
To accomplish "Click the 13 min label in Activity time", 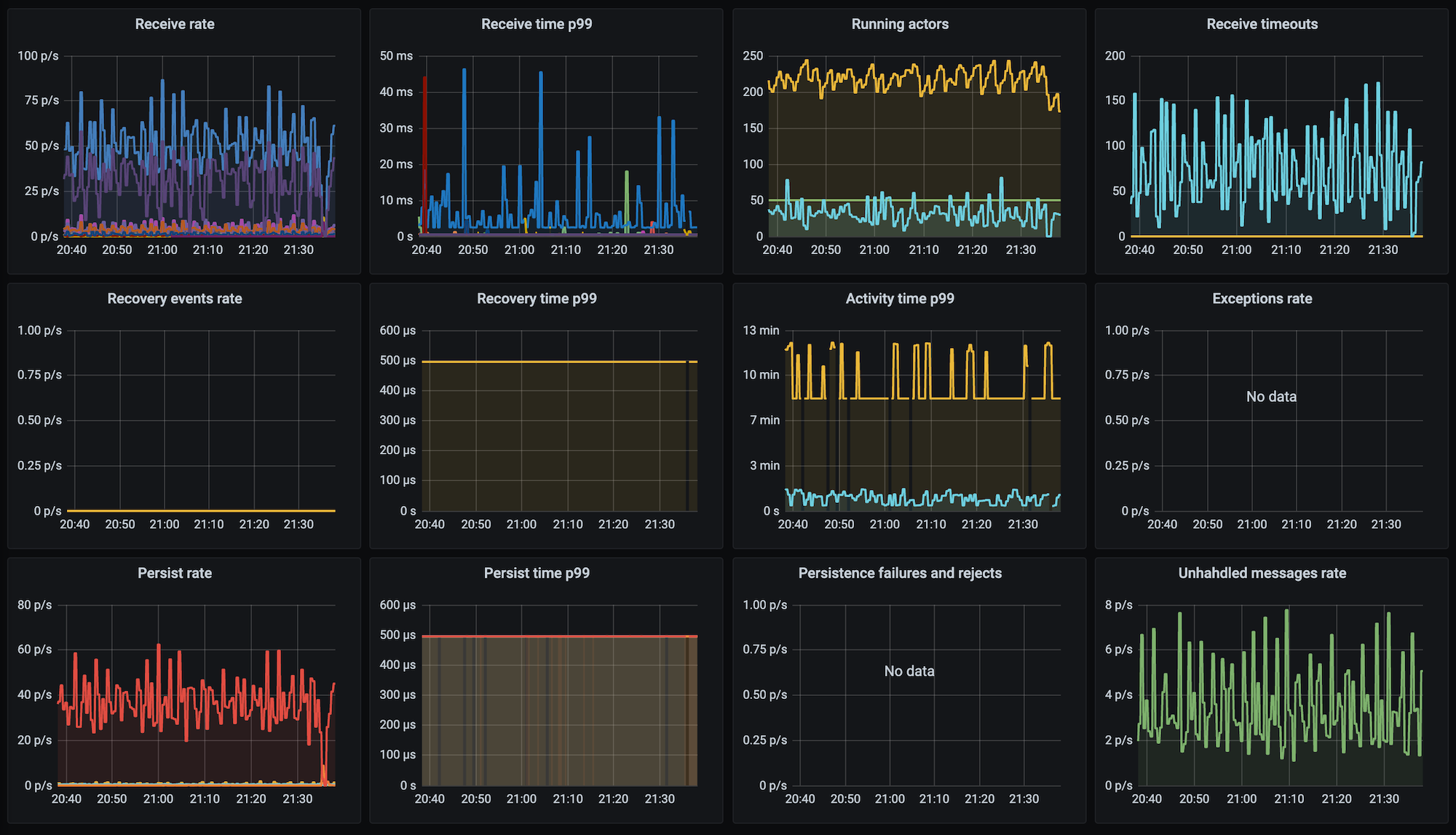I will (761, 331).
